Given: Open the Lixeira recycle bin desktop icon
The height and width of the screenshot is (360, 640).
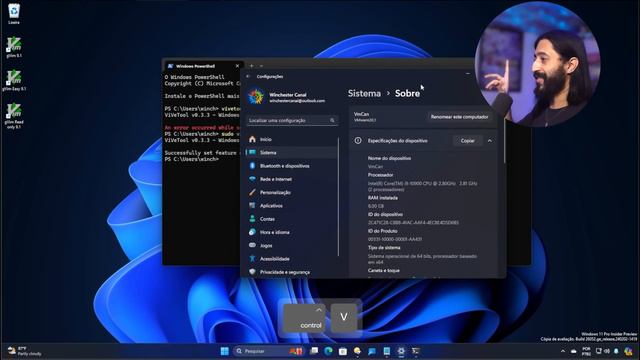Looking at the screenshot, I should (14, 13).
